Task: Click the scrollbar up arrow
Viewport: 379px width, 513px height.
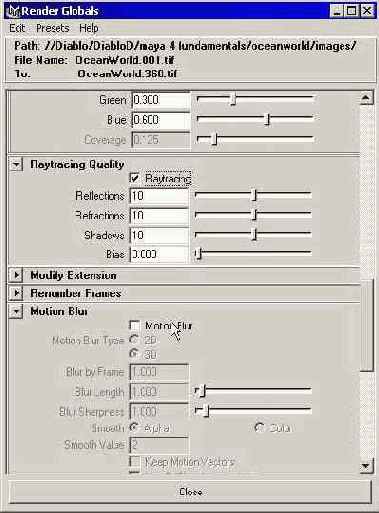Action: click(x=366, y=98)
